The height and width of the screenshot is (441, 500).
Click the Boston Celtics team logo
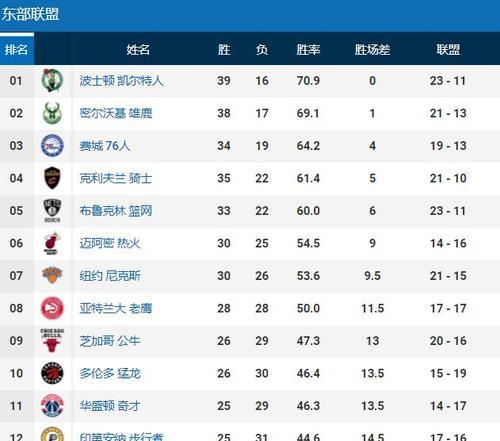(52, 80)
